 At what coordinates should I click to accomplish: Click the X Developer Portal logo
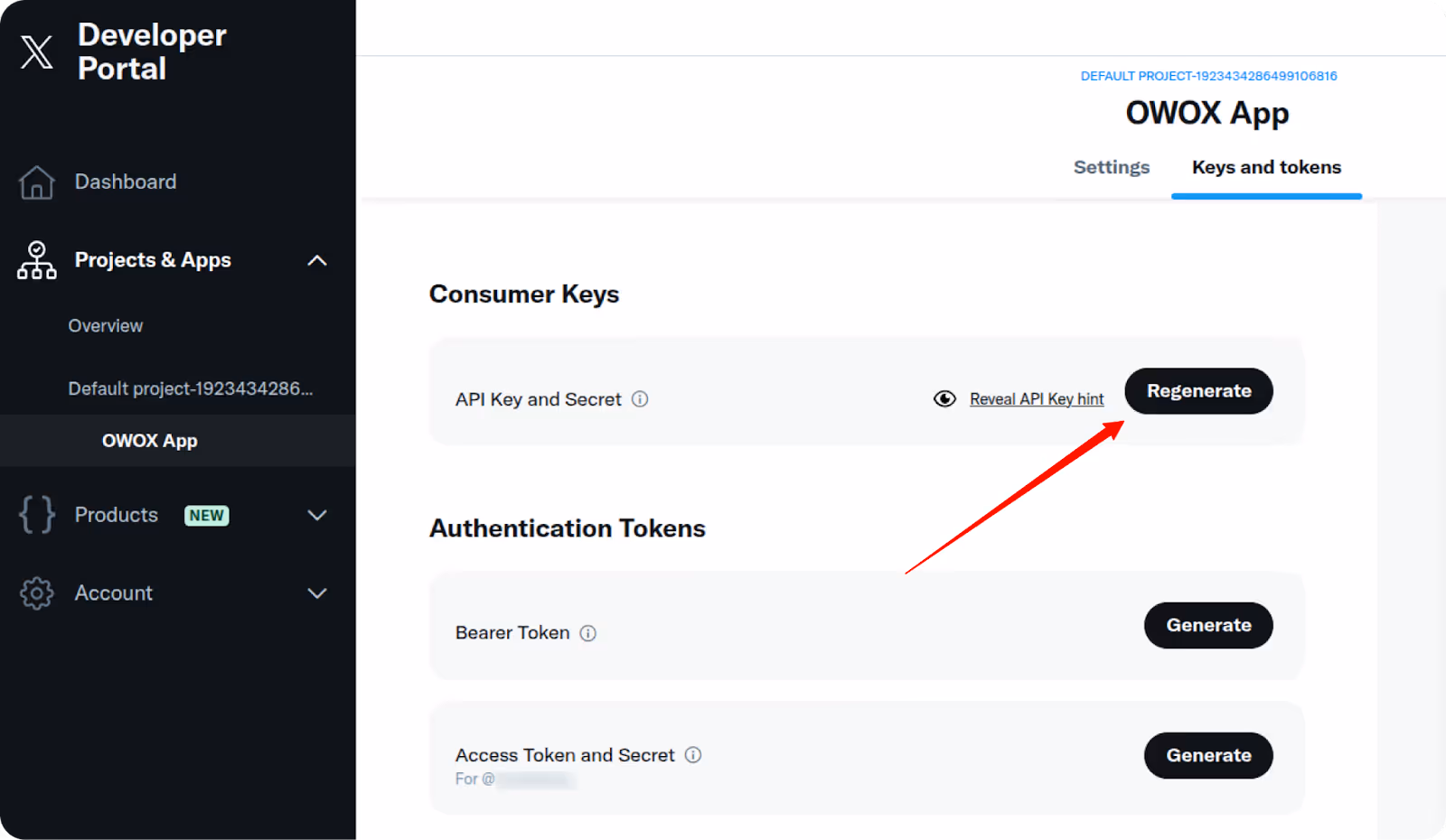(x=36, y=51)
